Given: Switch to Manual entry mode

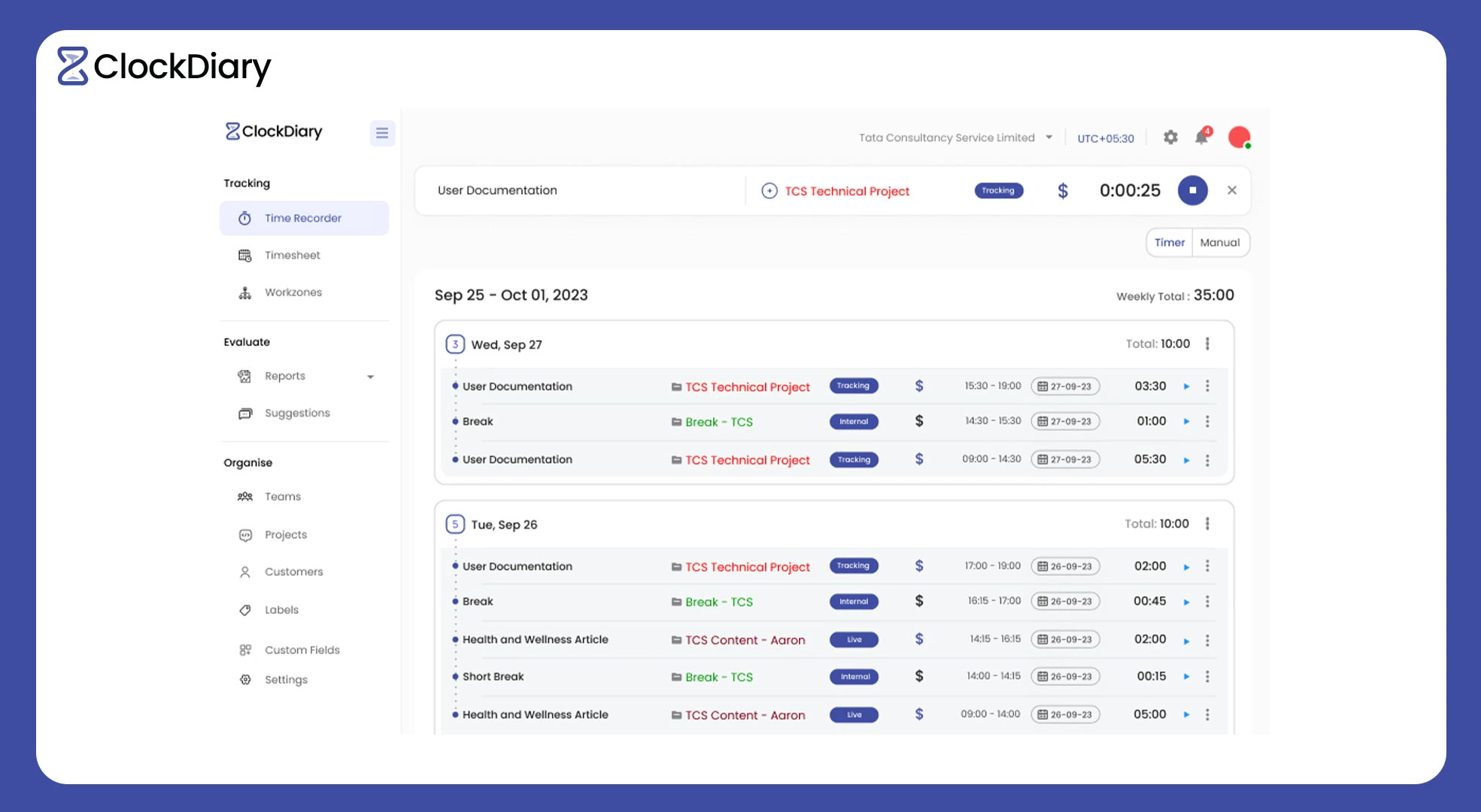Looking at the screenshot, I should coord(1219,242).
